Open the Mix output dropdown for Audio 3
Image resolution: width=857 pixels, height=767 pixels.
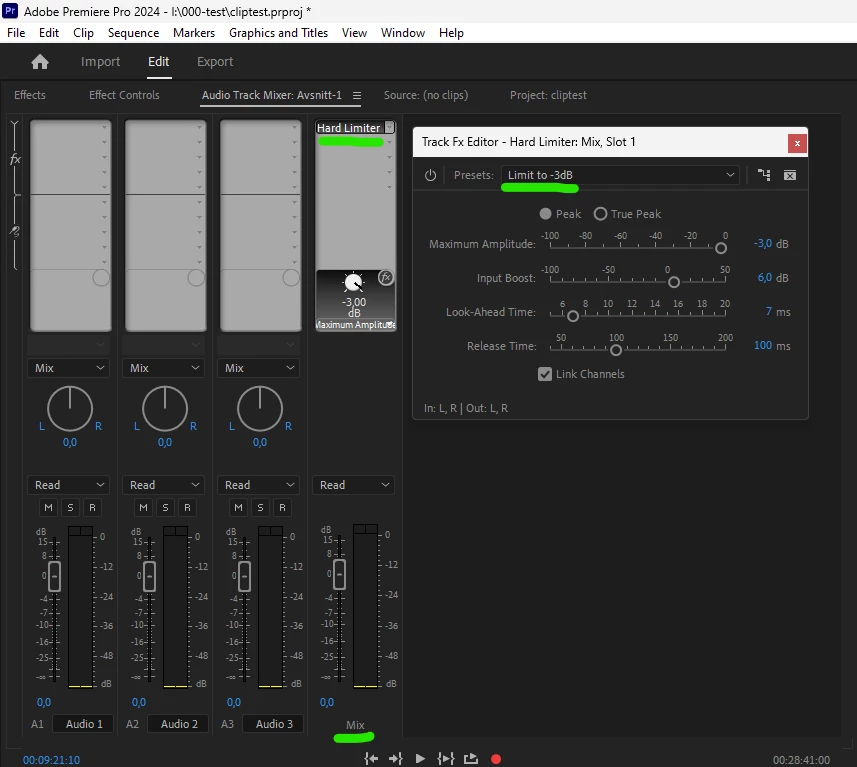click(259, 368)
